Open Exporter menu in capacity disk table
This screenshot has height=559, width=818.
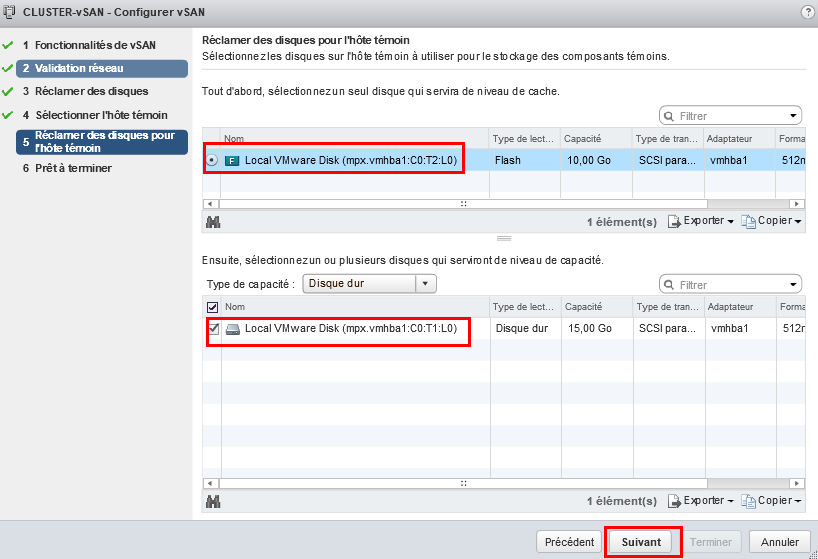[701, 501]
